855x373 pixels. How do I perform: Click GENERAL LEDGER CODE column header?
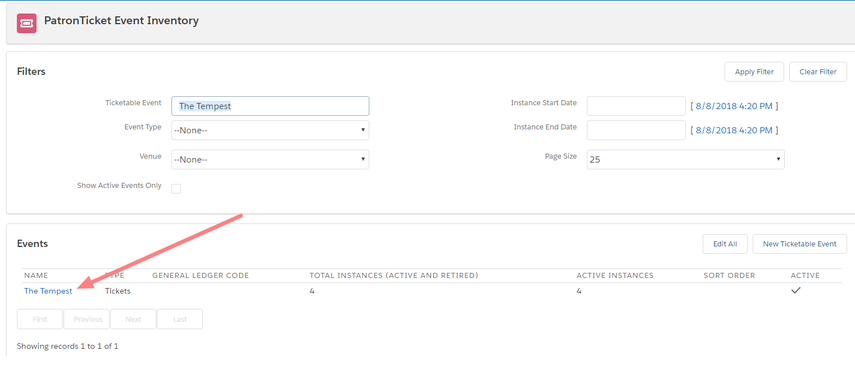click(200, 275)
